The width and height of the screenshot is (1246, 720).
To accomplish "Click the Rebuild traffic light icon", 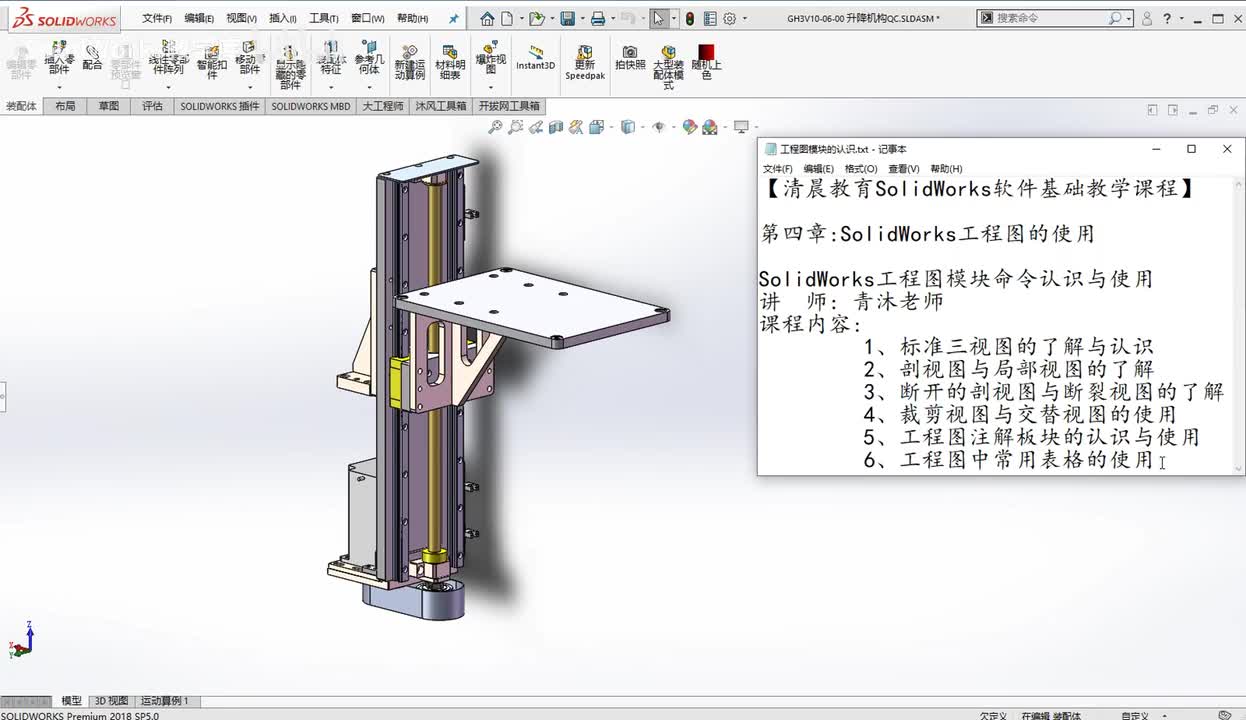I will coord(690,18).
